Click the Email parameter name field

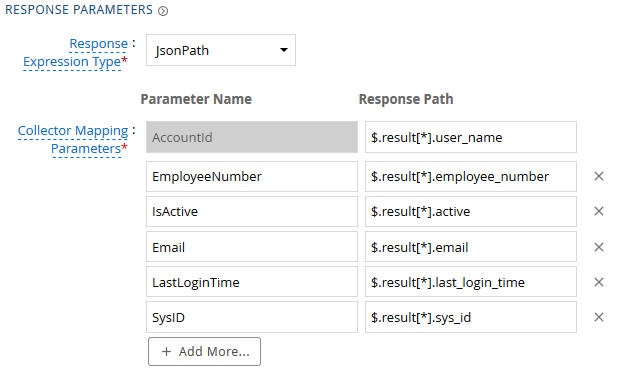click(252, 247)
